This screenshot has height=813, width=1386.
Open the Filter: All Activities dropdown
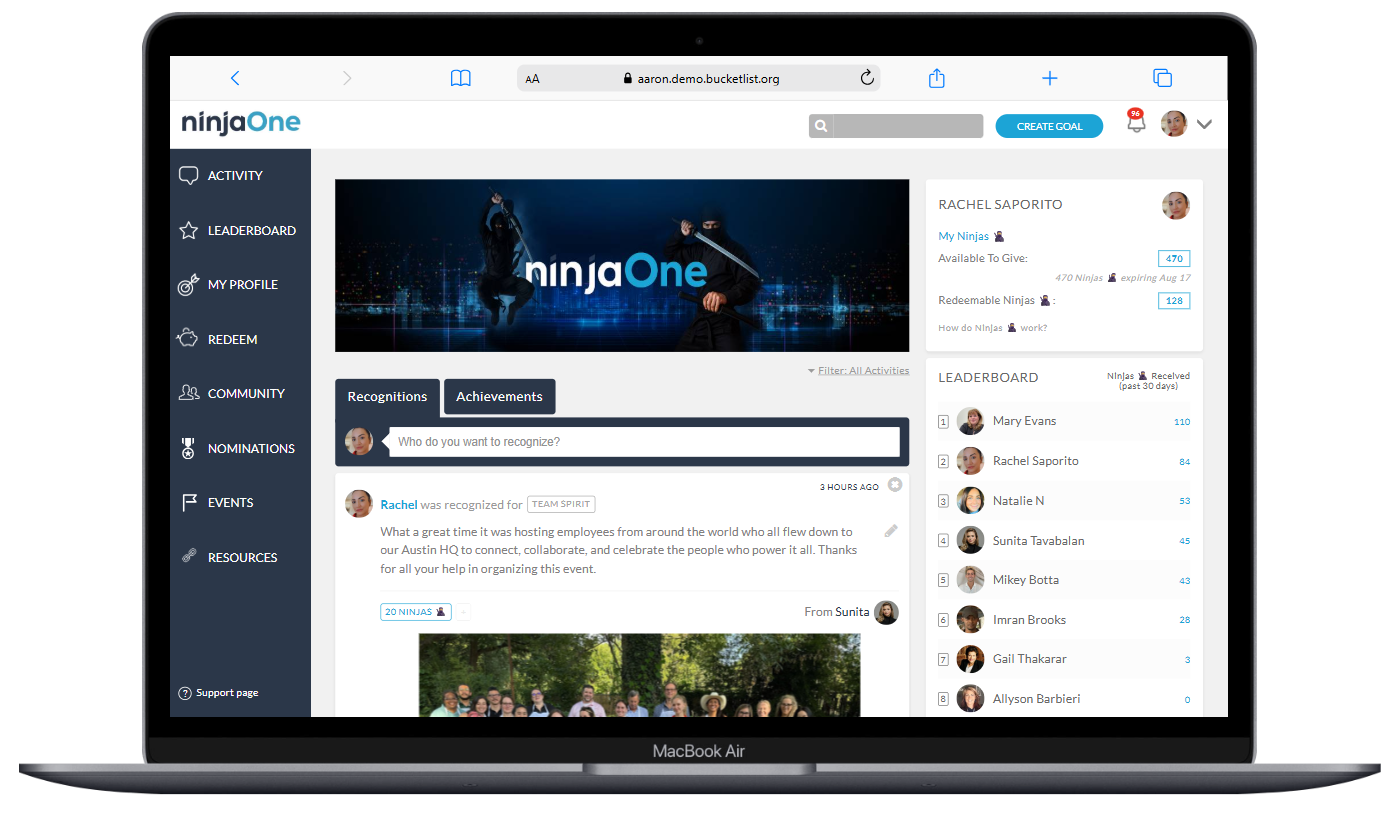[859, 371]
